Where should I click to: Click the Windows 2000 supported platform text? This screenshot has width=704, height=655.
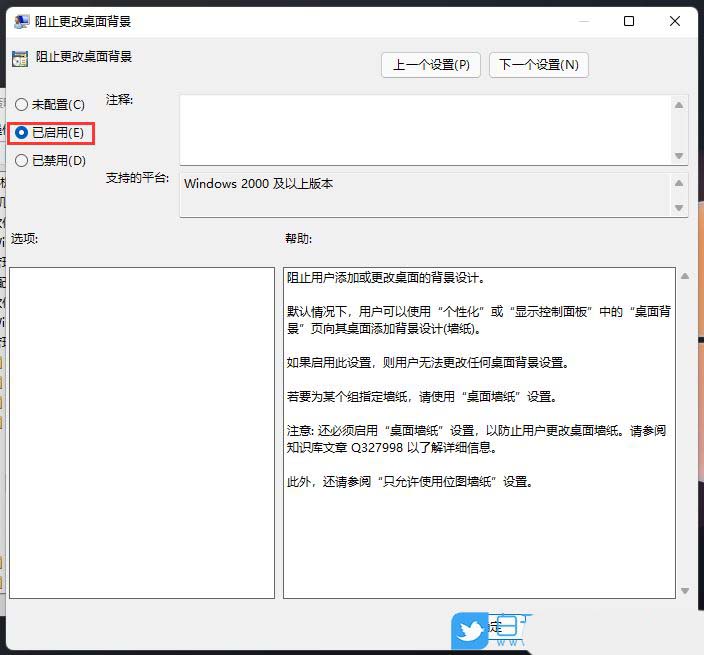[259, 184]
